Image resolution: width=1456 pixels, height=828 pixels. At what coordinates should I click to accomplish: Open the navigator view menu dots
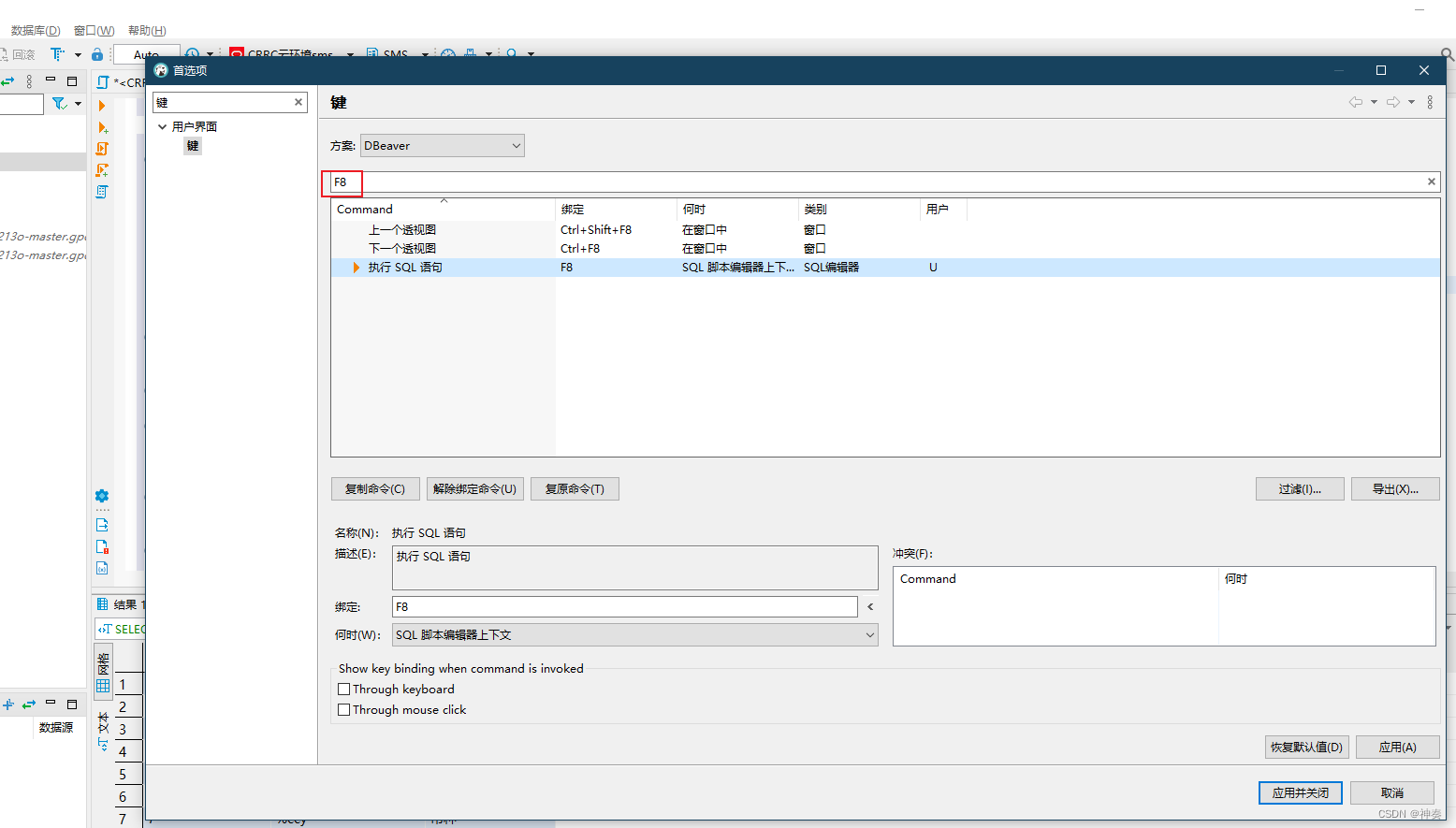pyautogui.click(x=29, y=81)
